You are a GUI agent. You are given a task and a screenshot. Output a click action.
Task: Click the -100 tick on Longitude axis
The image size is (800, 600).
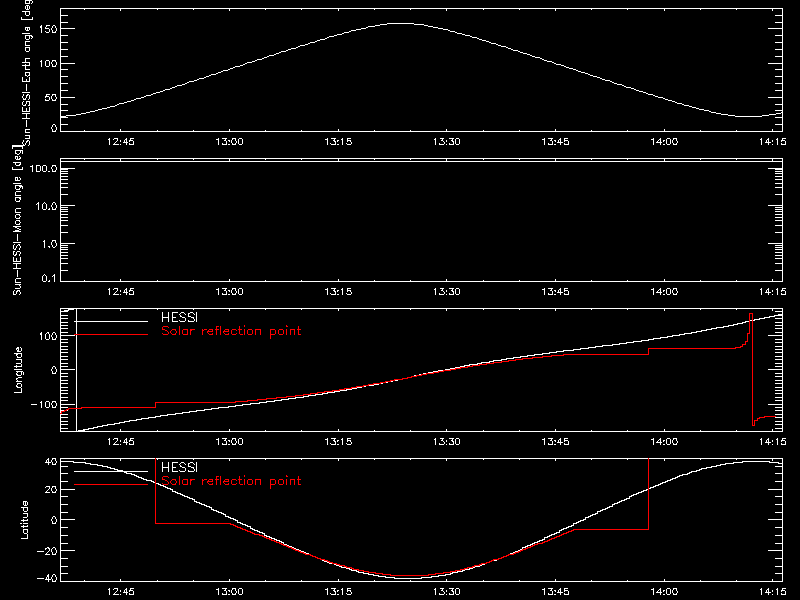coord(44,405)
